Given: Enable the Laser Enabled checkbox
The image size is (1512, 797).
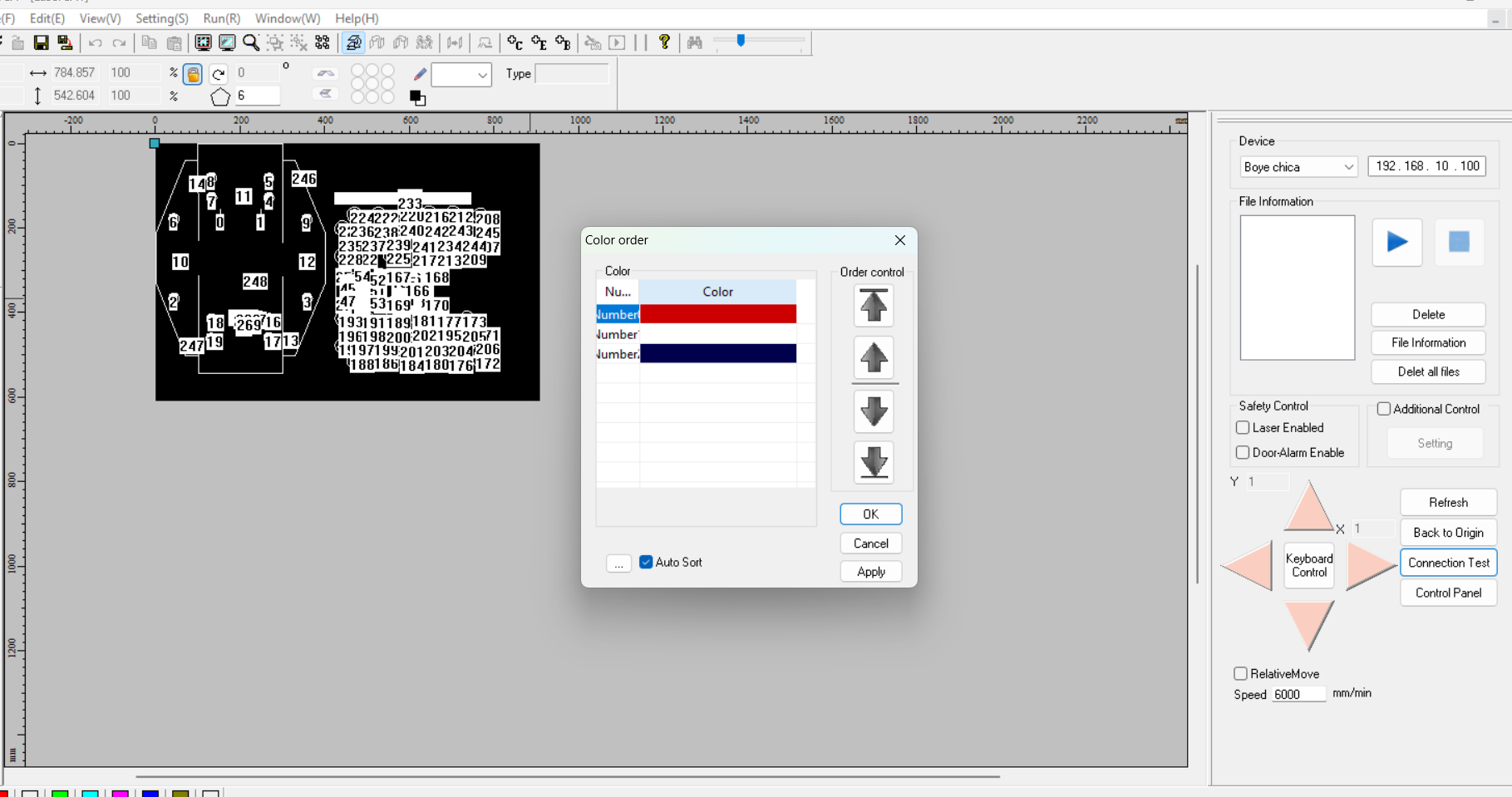Looking at the screenshot, I should (x=1243, y=428).
